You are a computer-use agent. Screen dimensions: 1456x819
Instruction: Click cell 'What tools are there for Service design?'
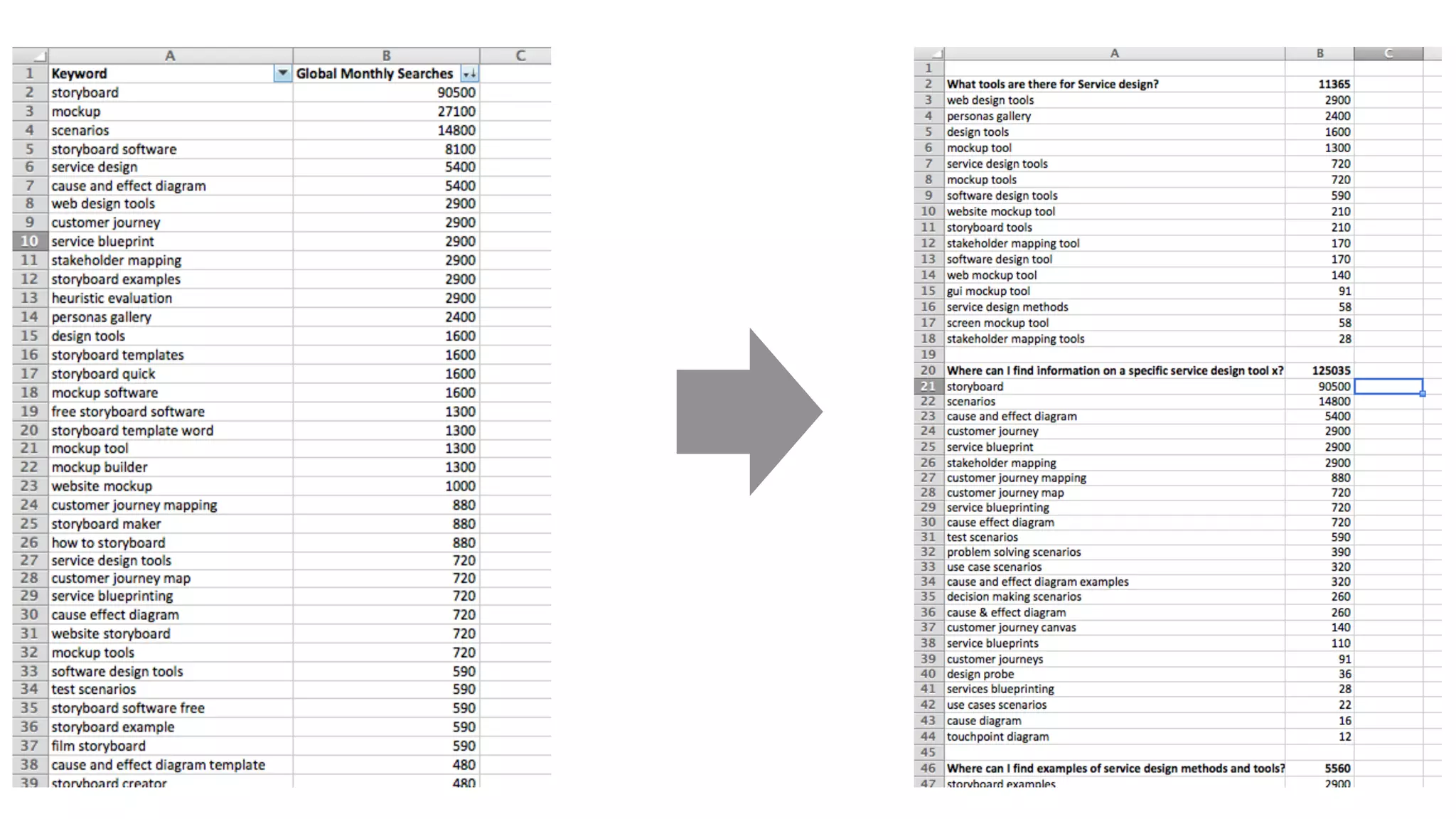click(1052, 84)
